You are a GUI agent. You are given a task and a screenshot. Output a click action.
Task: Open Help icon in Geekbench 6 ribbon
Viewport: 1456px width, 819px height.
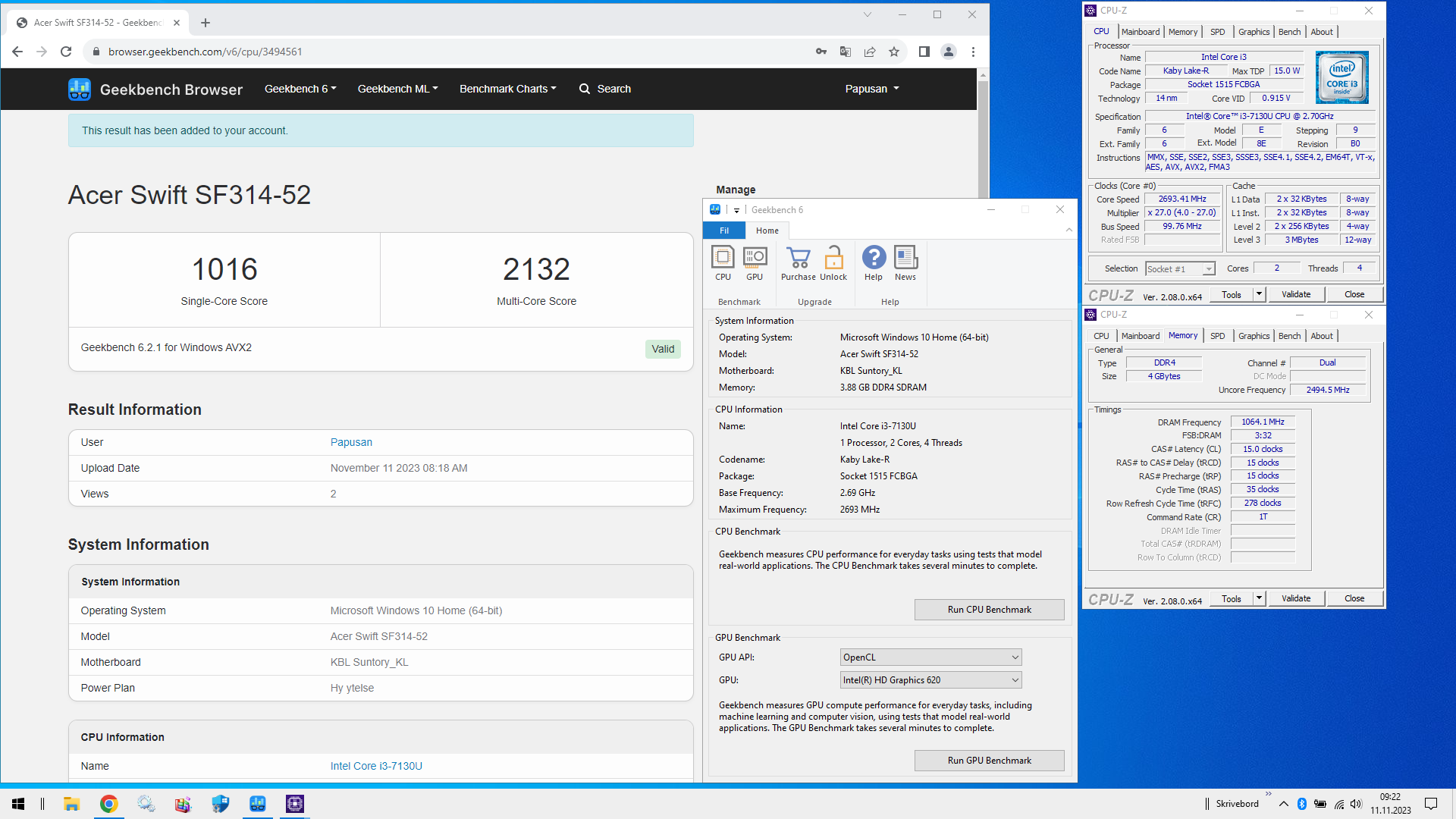pos(874,263)
